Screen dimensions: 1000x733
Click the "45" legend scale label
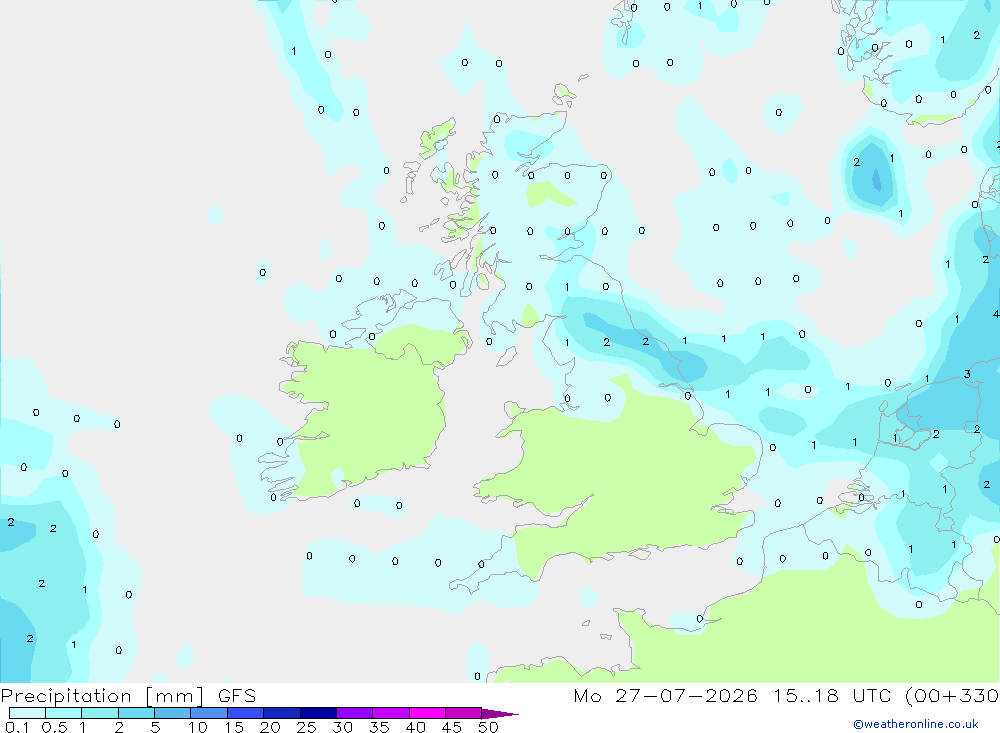pyautogui.click(x=452, y=727)
